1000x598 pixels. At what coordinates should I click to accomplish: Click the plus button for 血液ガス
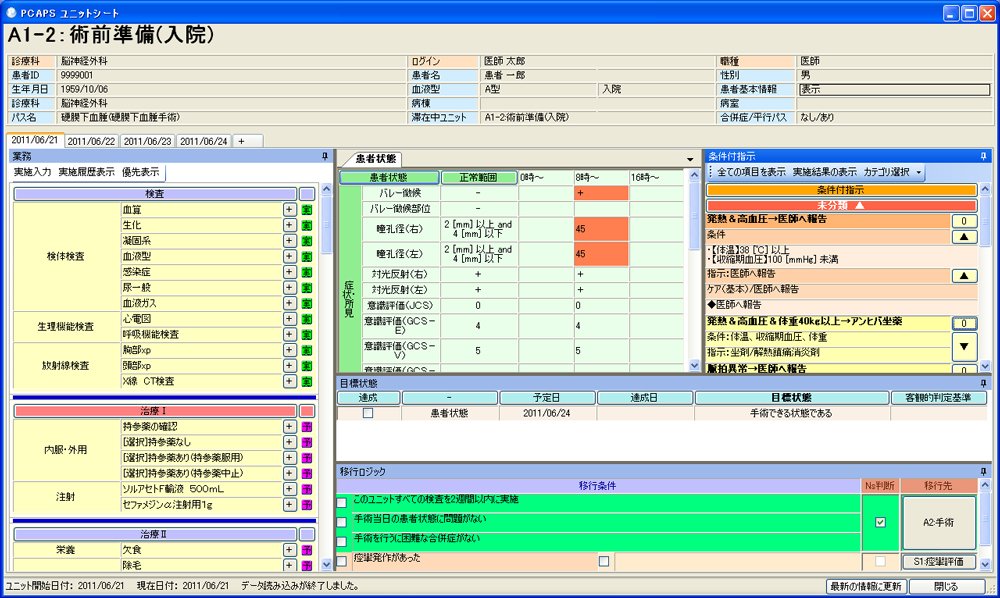pyautogui.click(x=290, y=303)
